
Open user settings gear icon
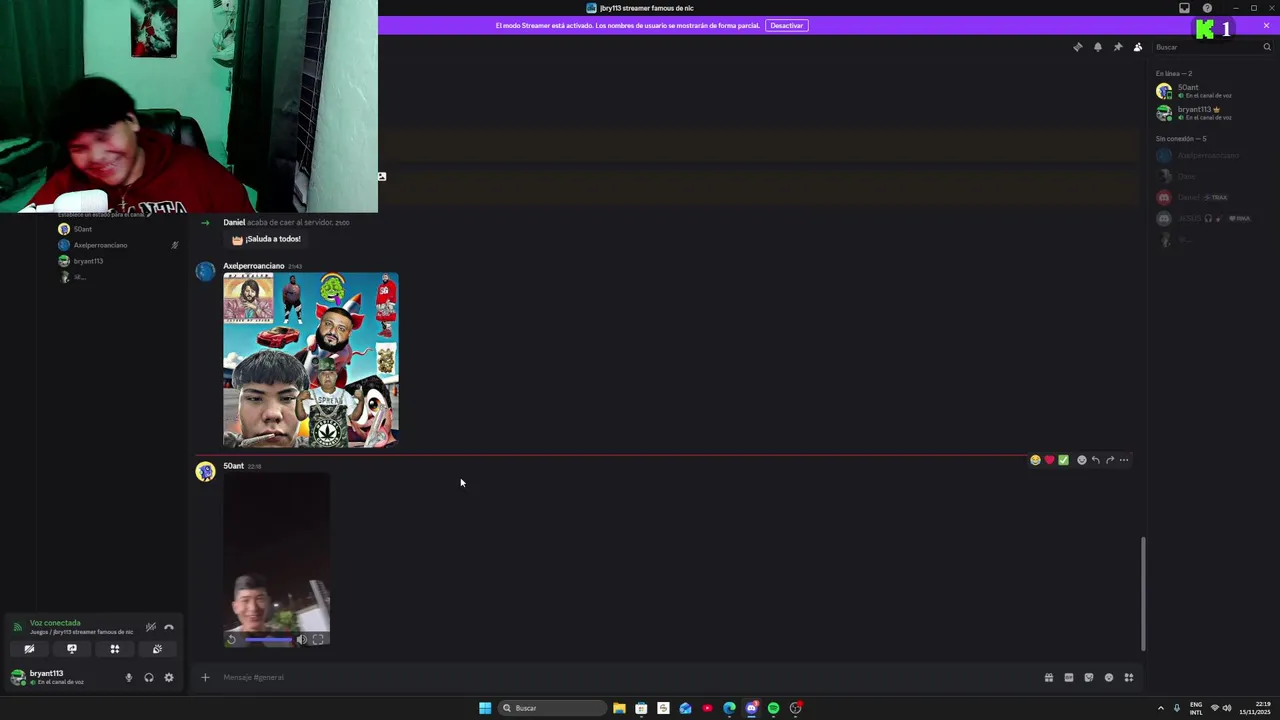[x=168, y=677]
